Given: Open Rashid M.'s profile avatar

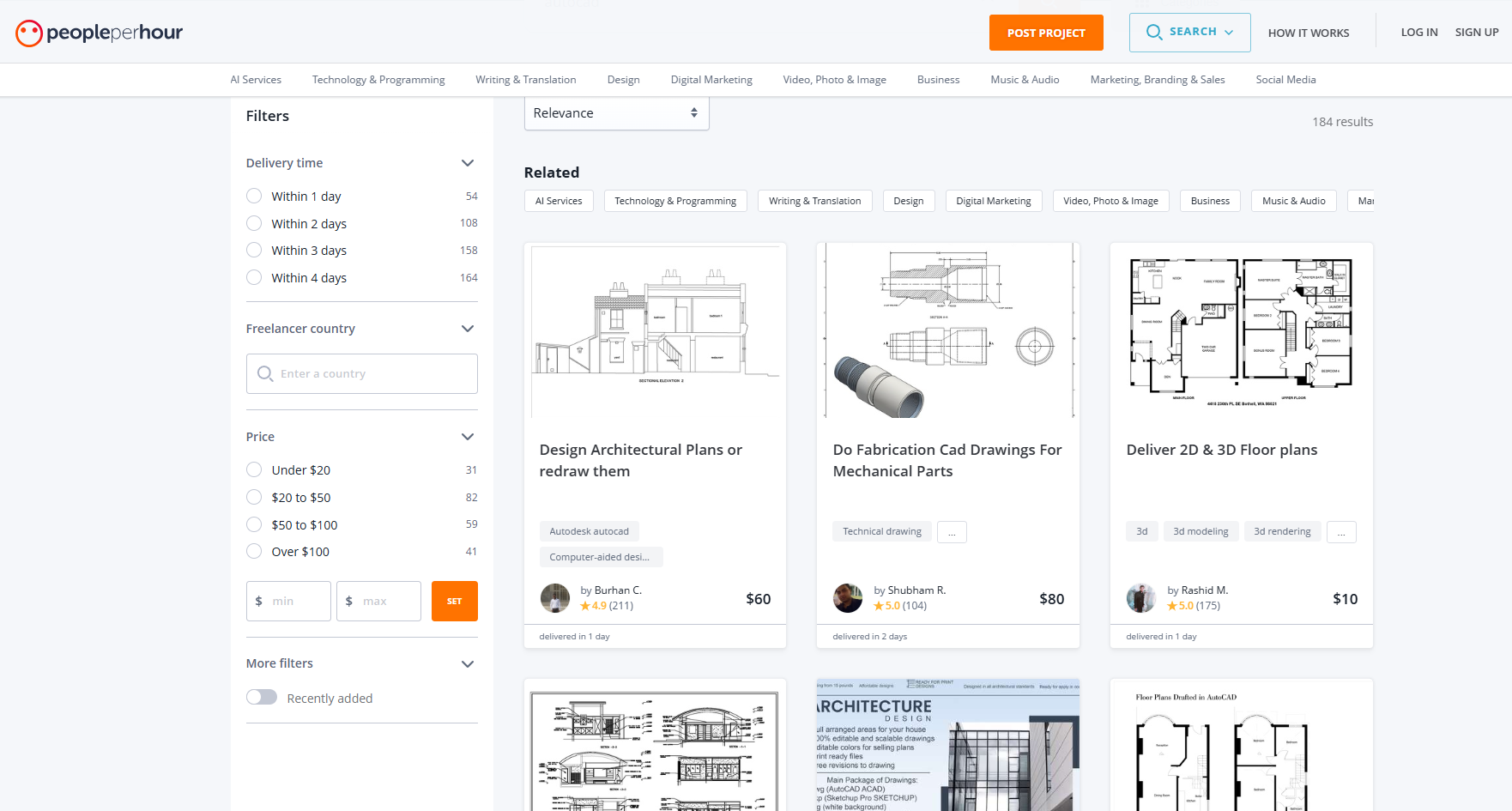Looking at the screenshot, I should coord(1141,598).
